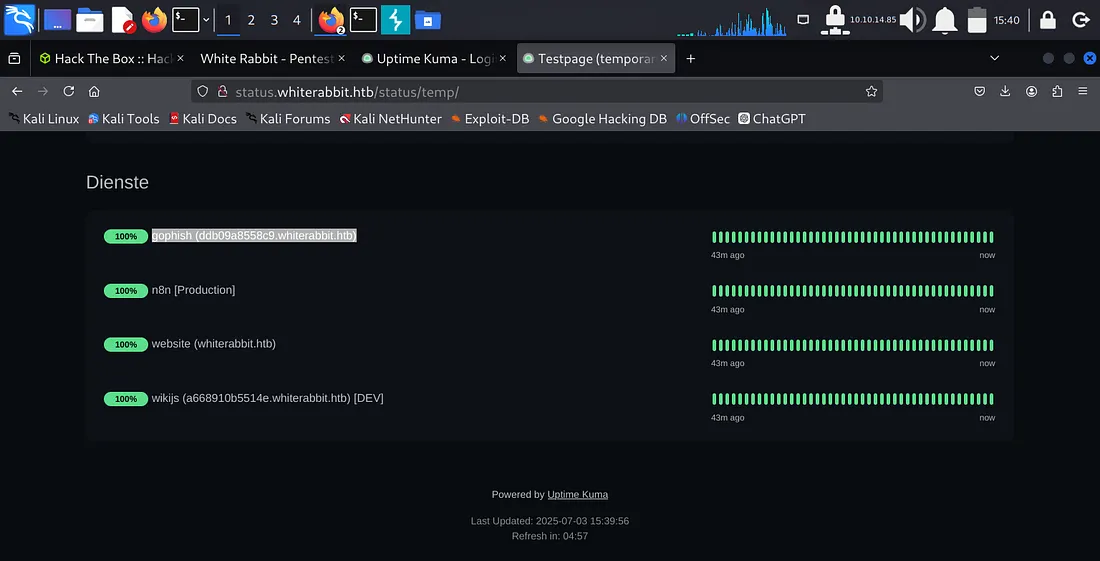This screenshot has height=561, width=1100.
Task: Click the shield tracking protection icon
Action: (x=202, y=91)
